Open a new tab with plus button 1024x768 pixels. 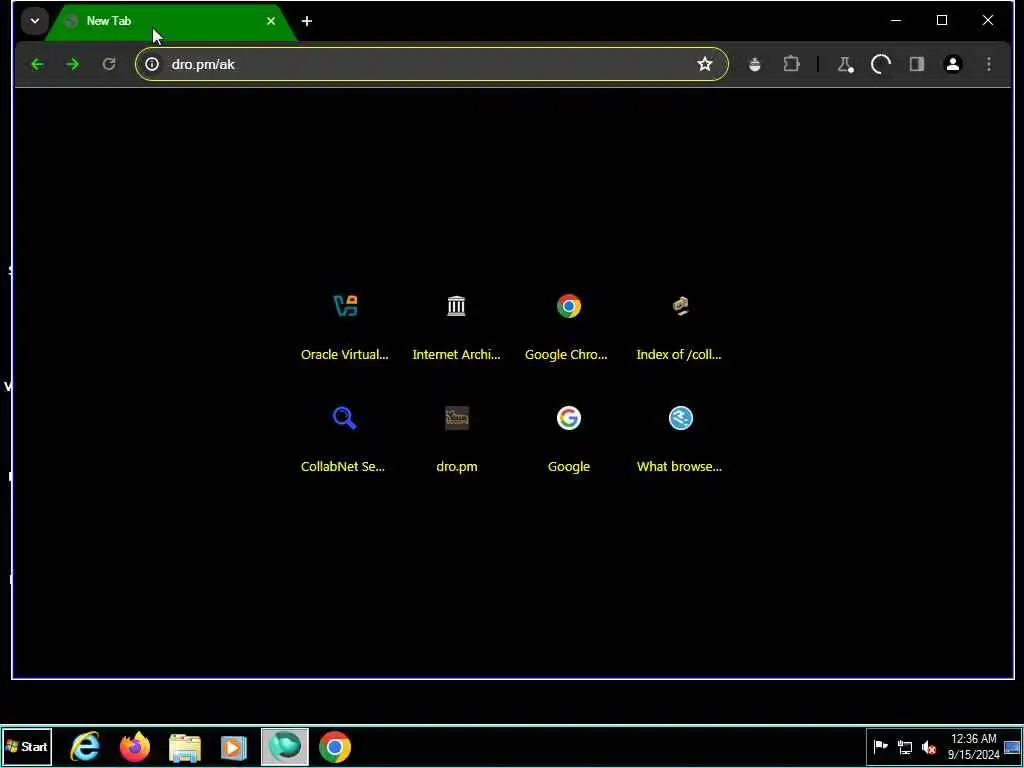tap(307, 21)
